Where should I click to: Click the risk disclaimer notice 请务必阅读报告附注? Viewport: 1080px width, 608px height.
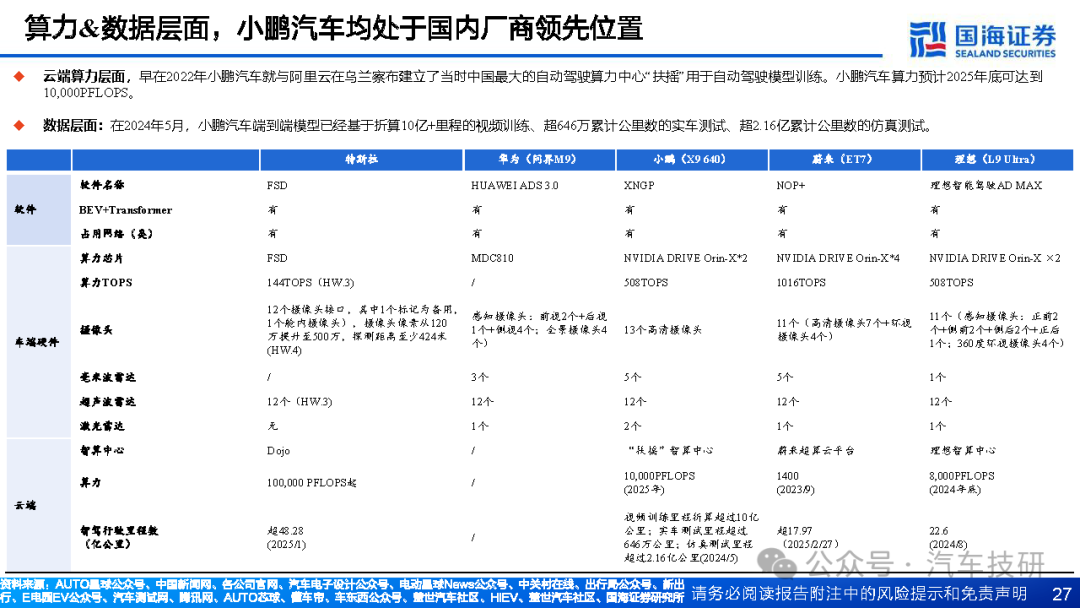coord(860,593)
